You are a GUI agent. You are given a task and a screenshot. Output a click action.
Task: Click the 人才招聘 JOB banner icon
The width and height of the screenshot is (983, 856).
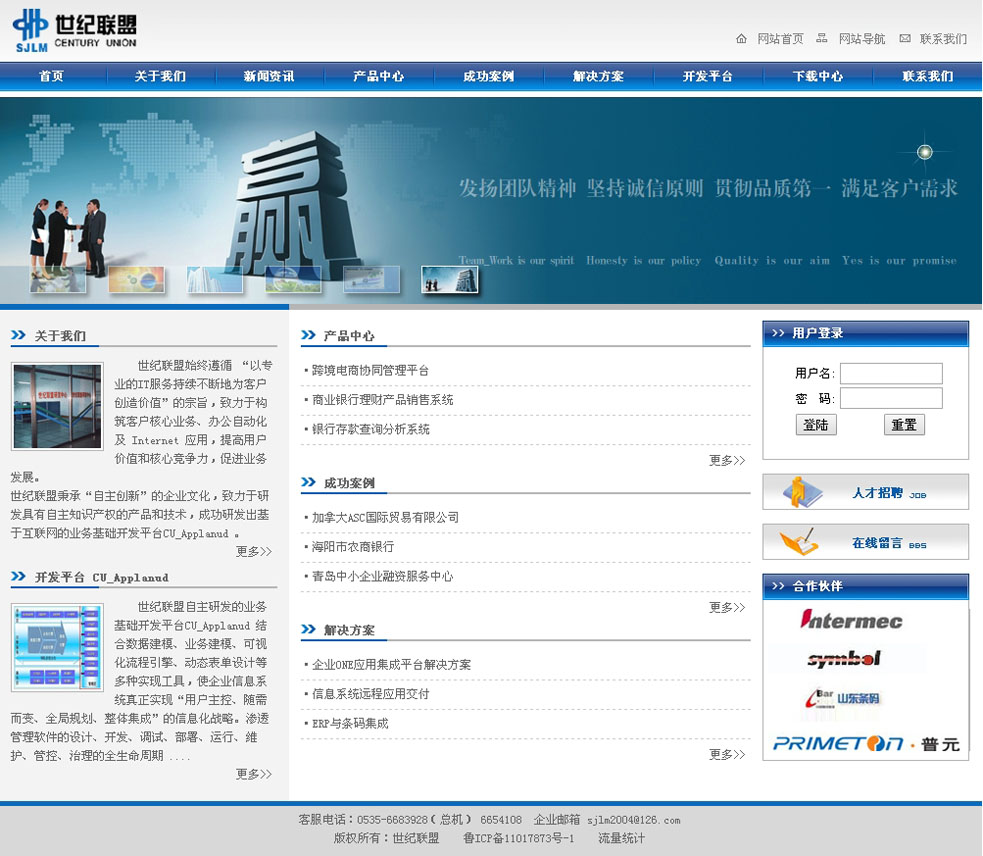[802, 492]
